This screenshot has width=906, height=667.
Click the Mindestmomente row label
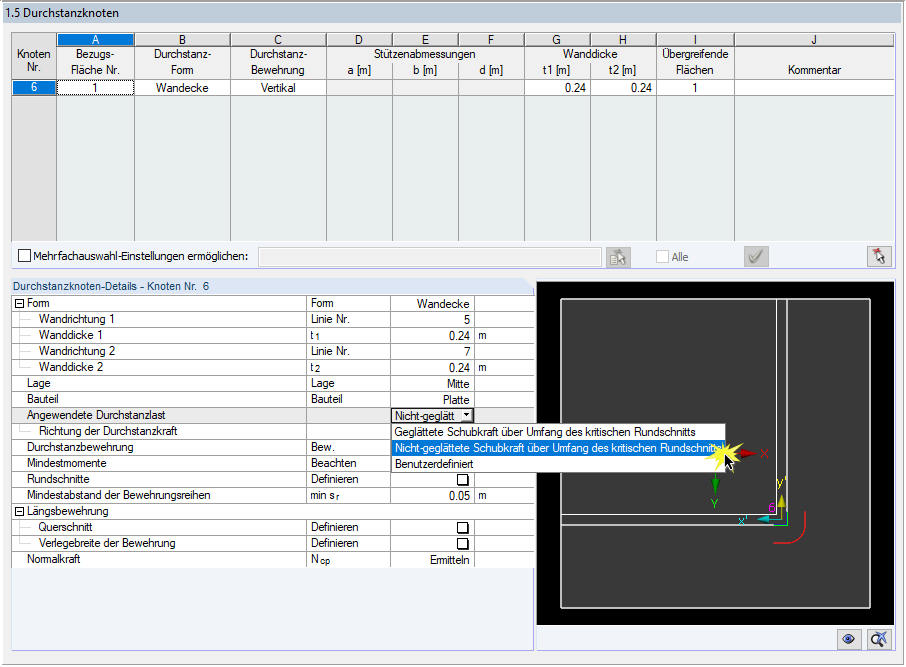[x=66, y=464]
